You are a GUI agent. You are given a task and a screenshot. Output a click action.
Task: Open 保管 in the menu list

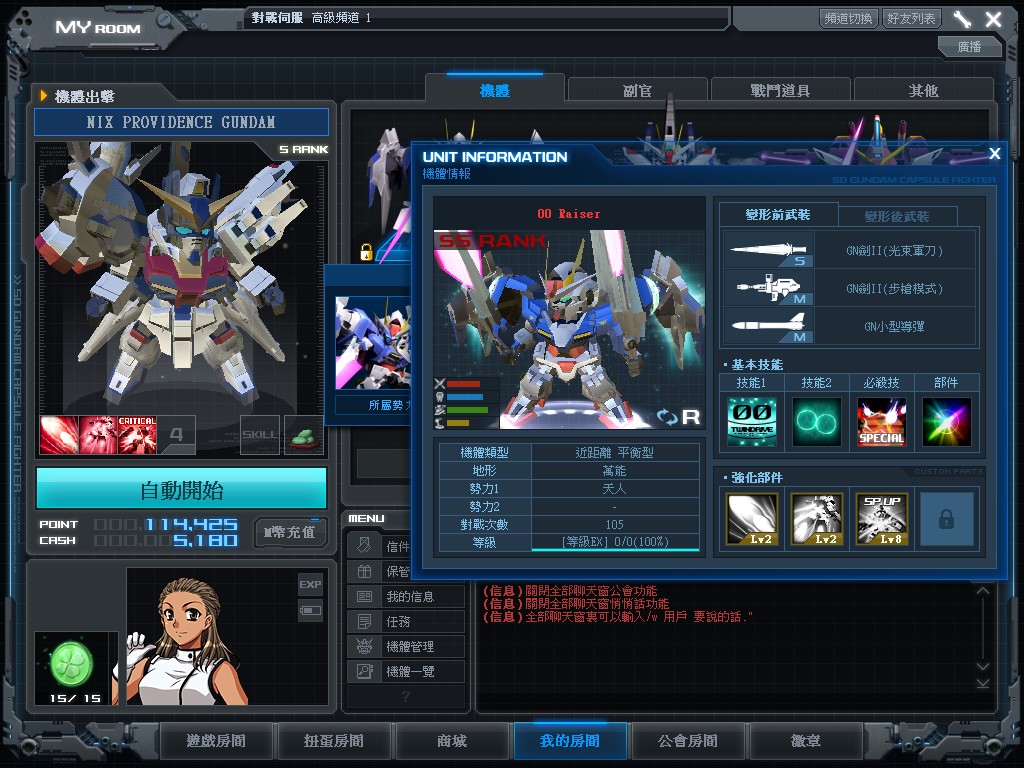379,572
